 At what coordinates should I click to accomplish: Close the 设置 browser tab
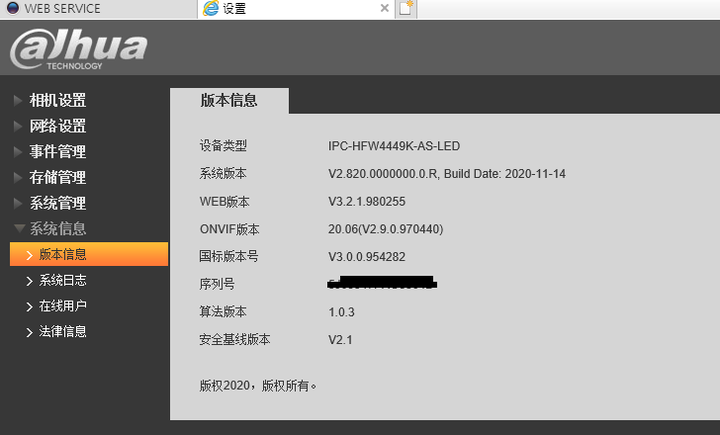(x=385, y=8)
